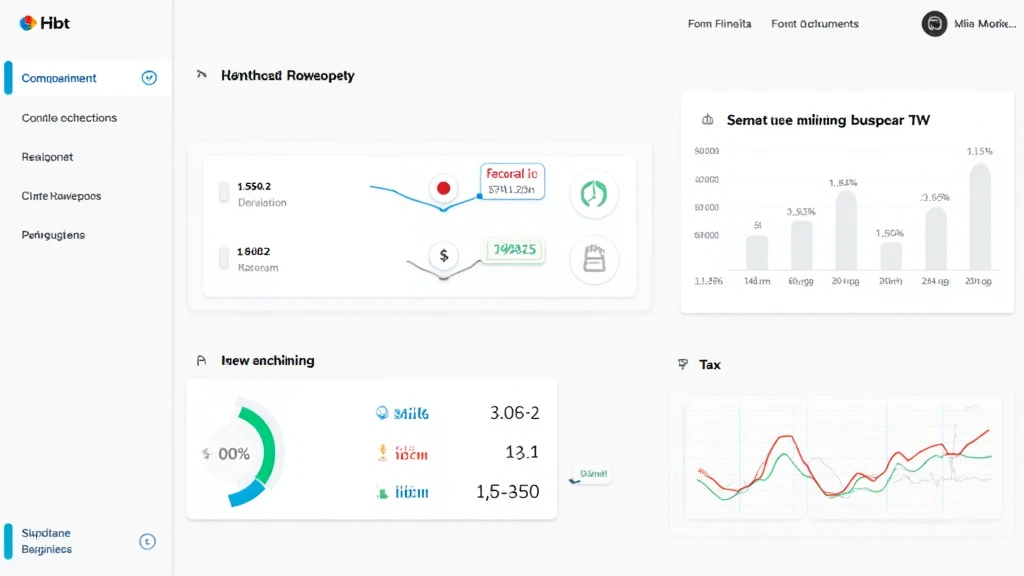The height and width of the screenshot is (576, 1024).
Task: Click icon beside Semat bar chart title
Action: coord(708,120)
